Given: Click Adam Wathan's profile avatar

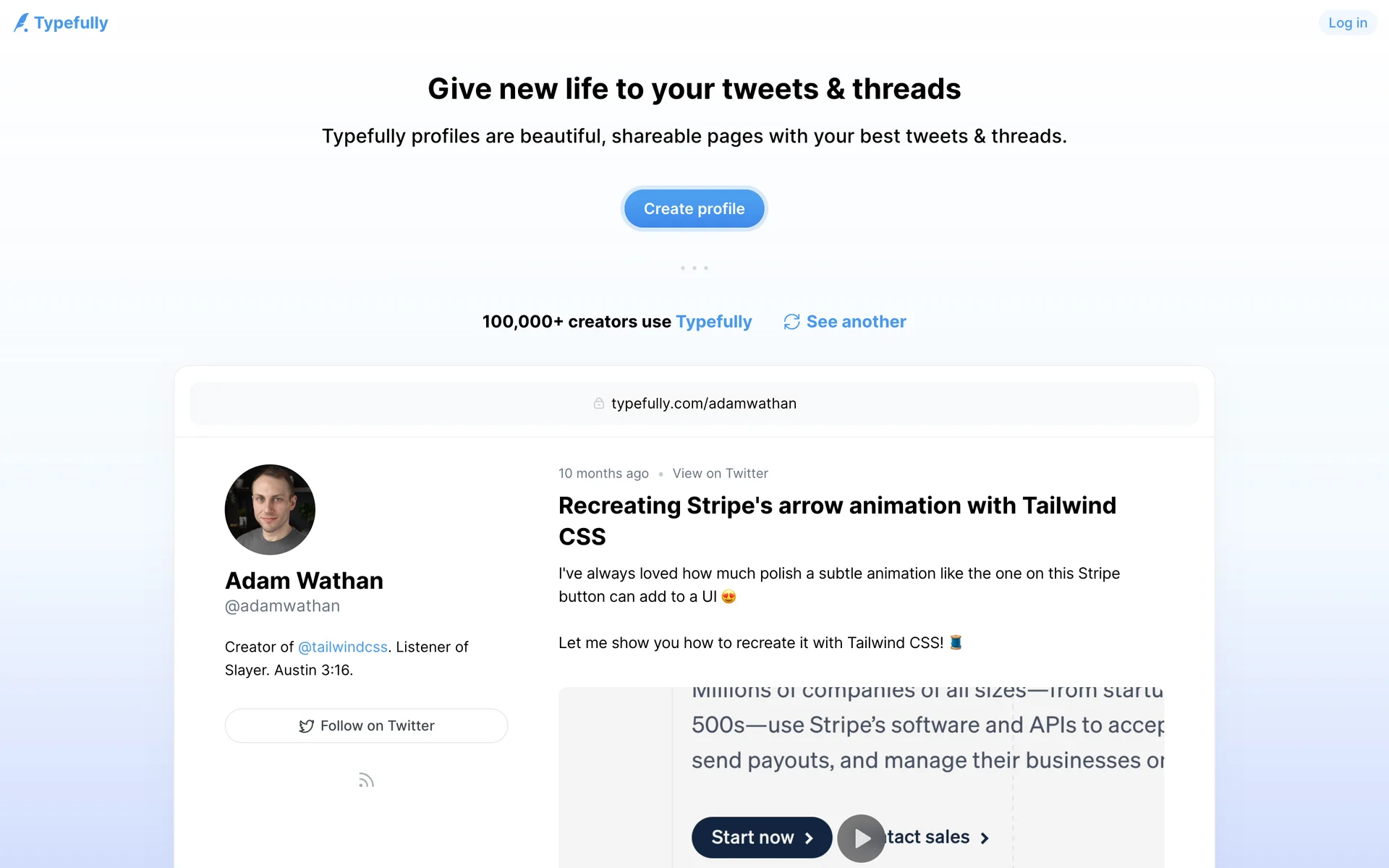Looking at the screenshot, I should coord(270,509).
